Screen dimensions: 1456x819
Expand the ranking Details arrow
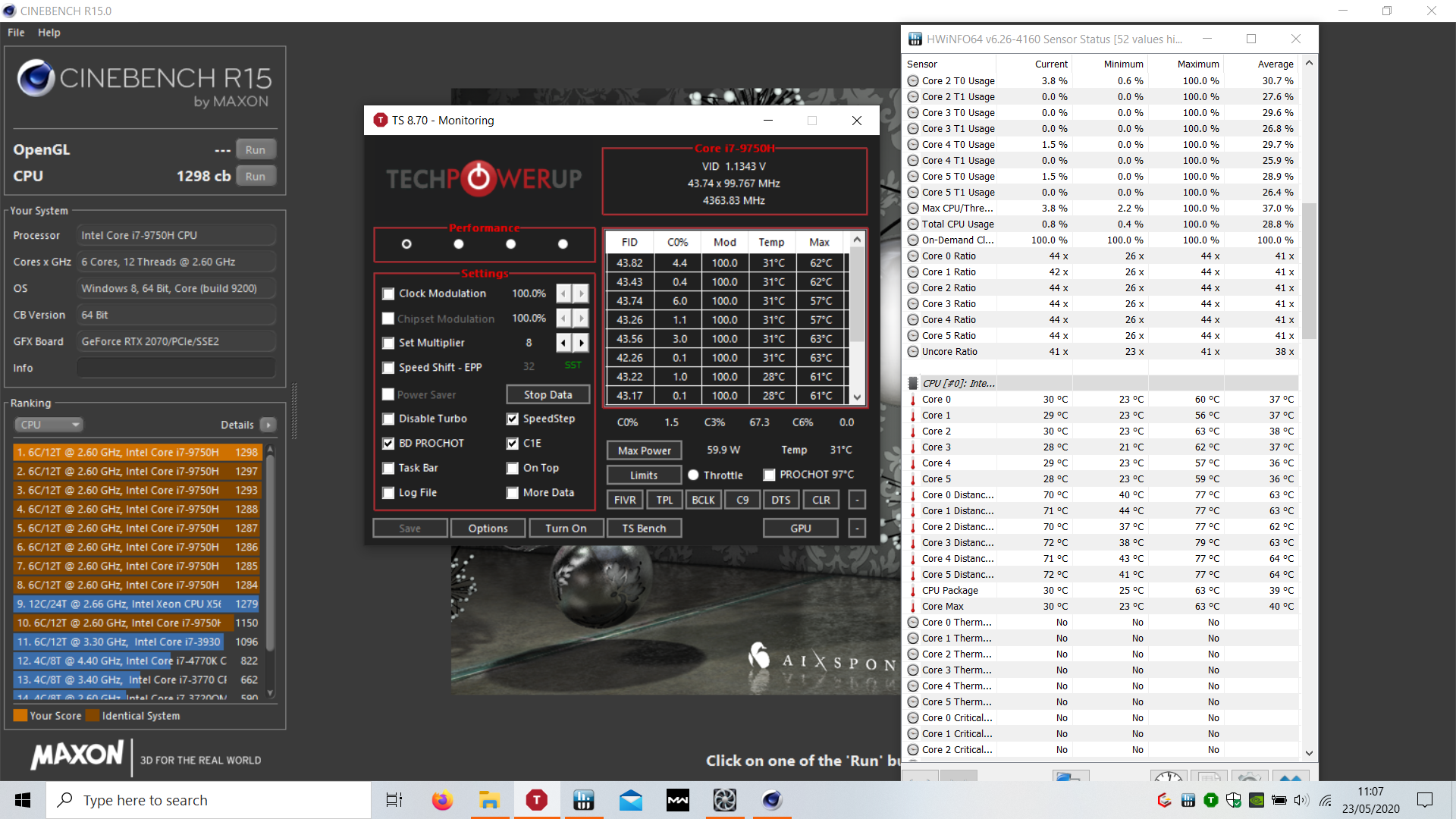pos(268,425)
